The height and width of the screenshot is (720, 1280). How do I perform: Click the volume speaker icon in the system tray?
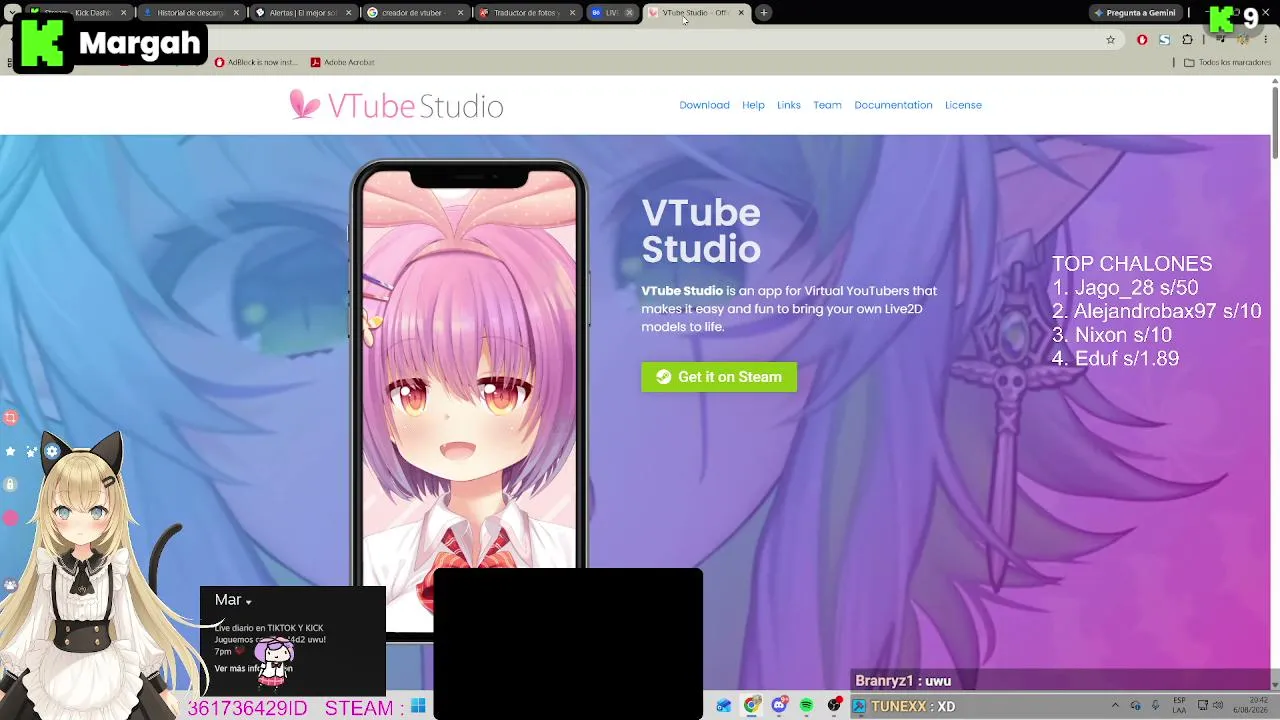point(1217,706)
